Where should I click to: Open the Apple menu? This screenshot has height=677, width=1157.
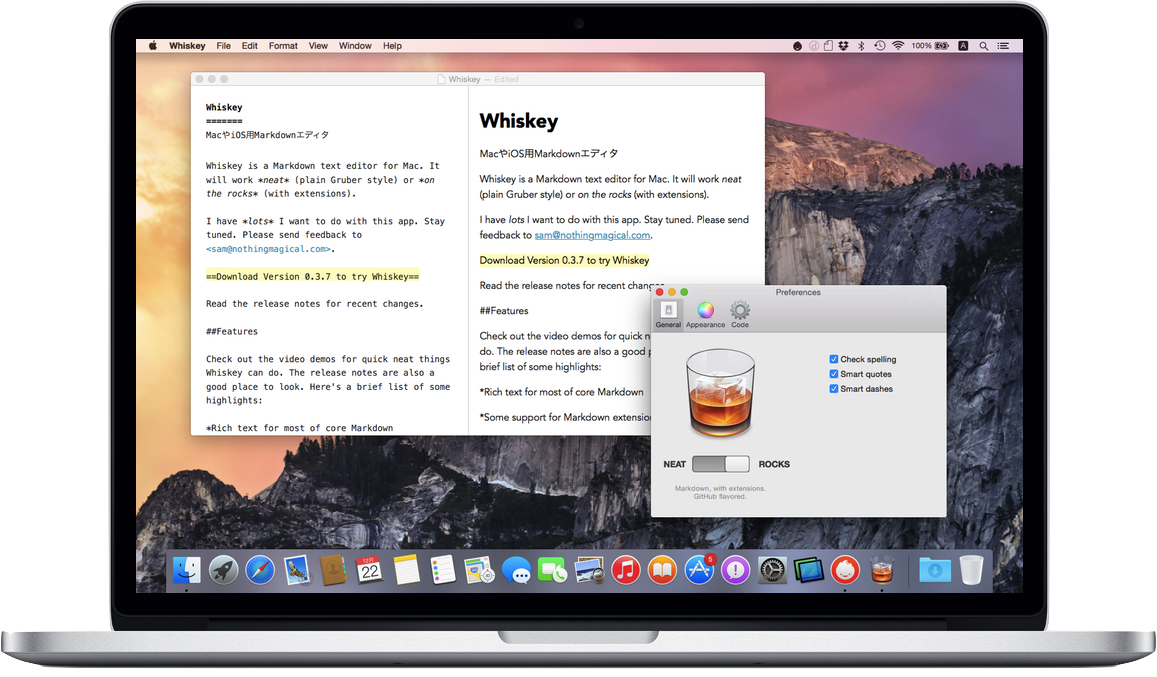pos(153,46)
